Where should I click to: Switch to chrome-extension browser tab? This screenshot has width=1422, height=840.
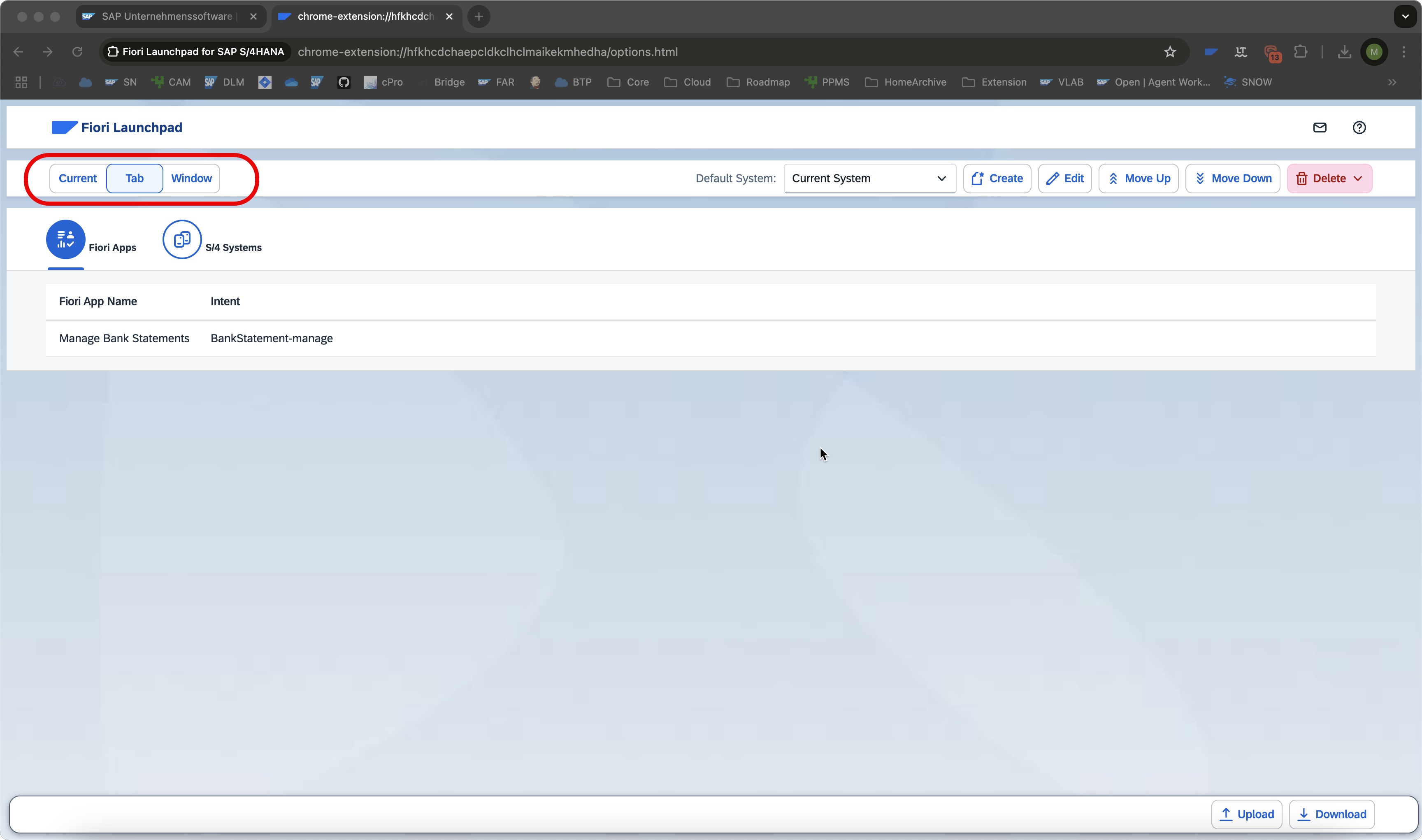366,16
